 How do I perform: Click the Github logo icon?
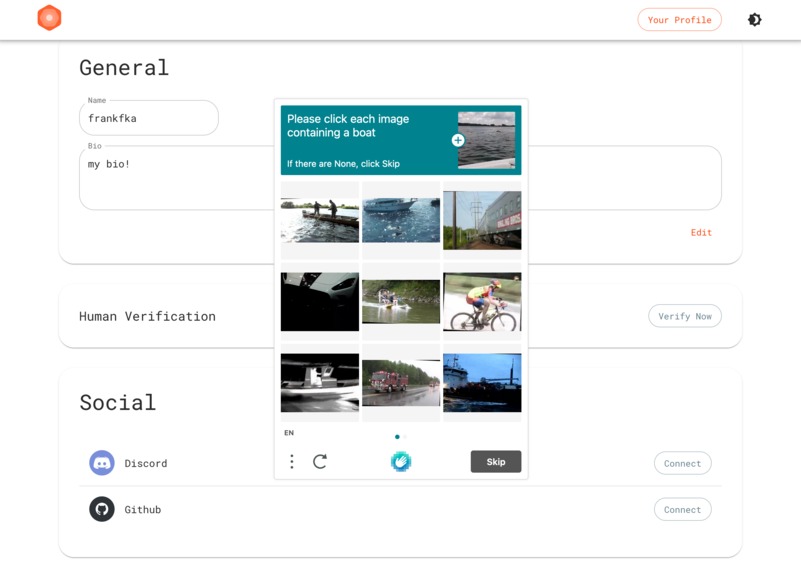click(x=102, y=509)
